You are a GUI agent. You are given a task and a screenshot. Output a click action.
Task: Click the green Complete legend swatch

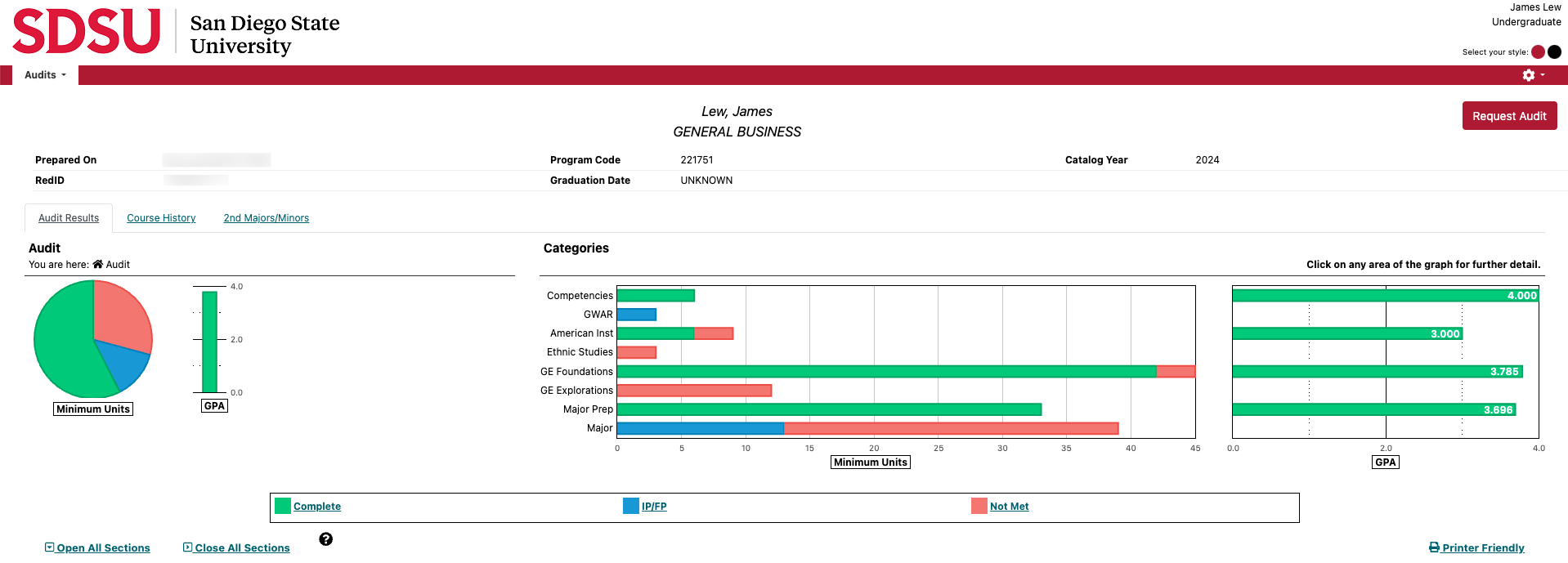(283, 506)
